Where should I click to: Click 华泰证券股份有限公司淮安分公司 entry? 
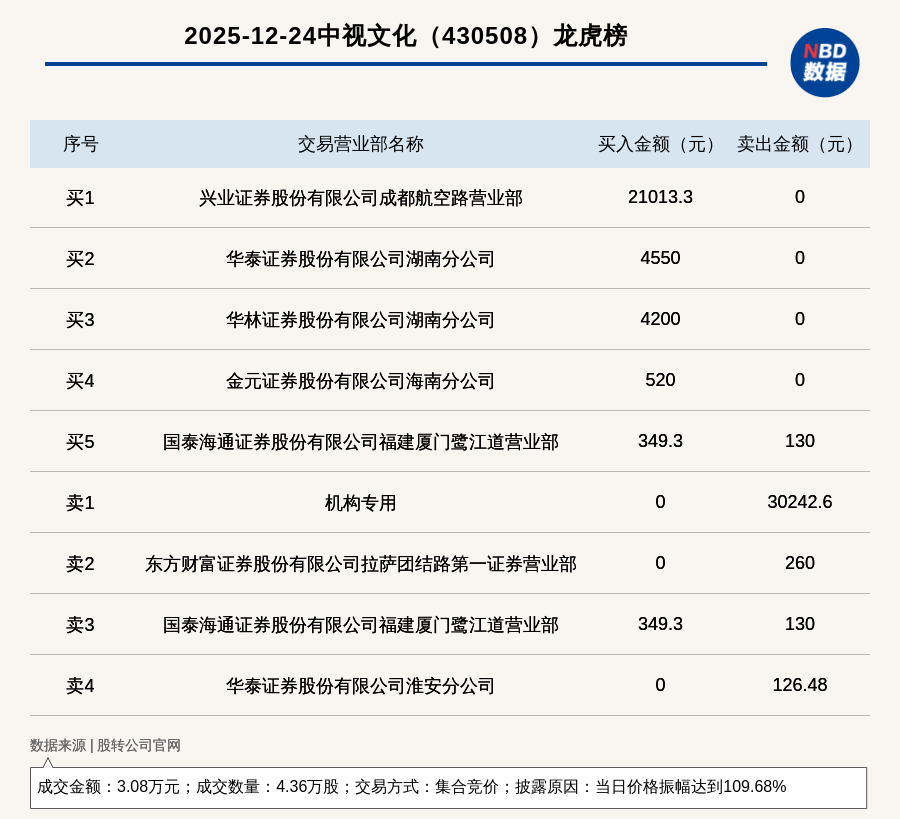coord(360,686)
